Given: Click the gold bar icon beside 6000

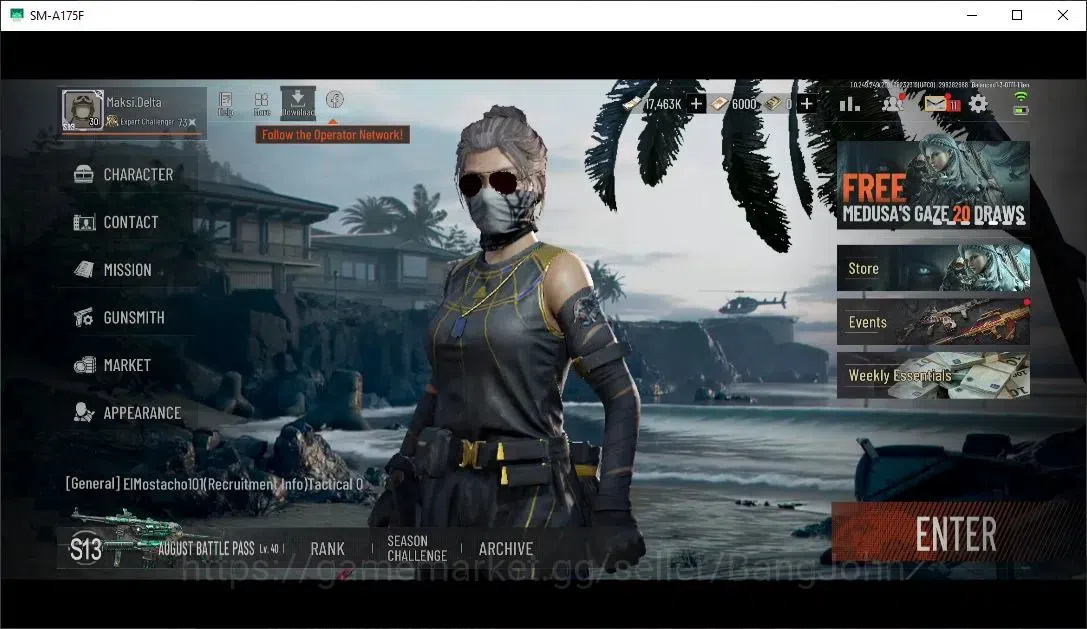Looking at the screenshot, I should coord(720,104).
